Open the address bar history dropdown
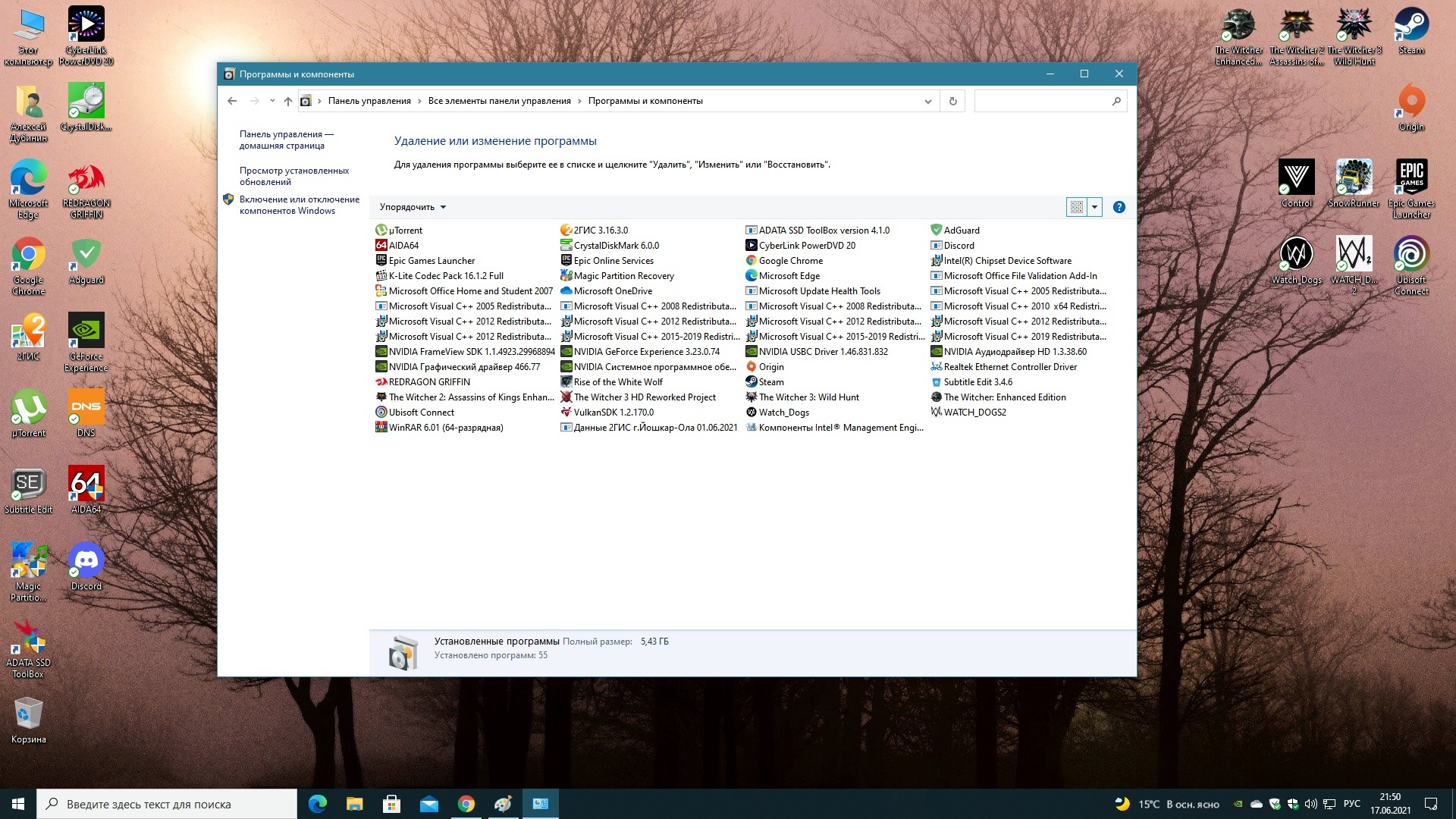 (927, 101)
